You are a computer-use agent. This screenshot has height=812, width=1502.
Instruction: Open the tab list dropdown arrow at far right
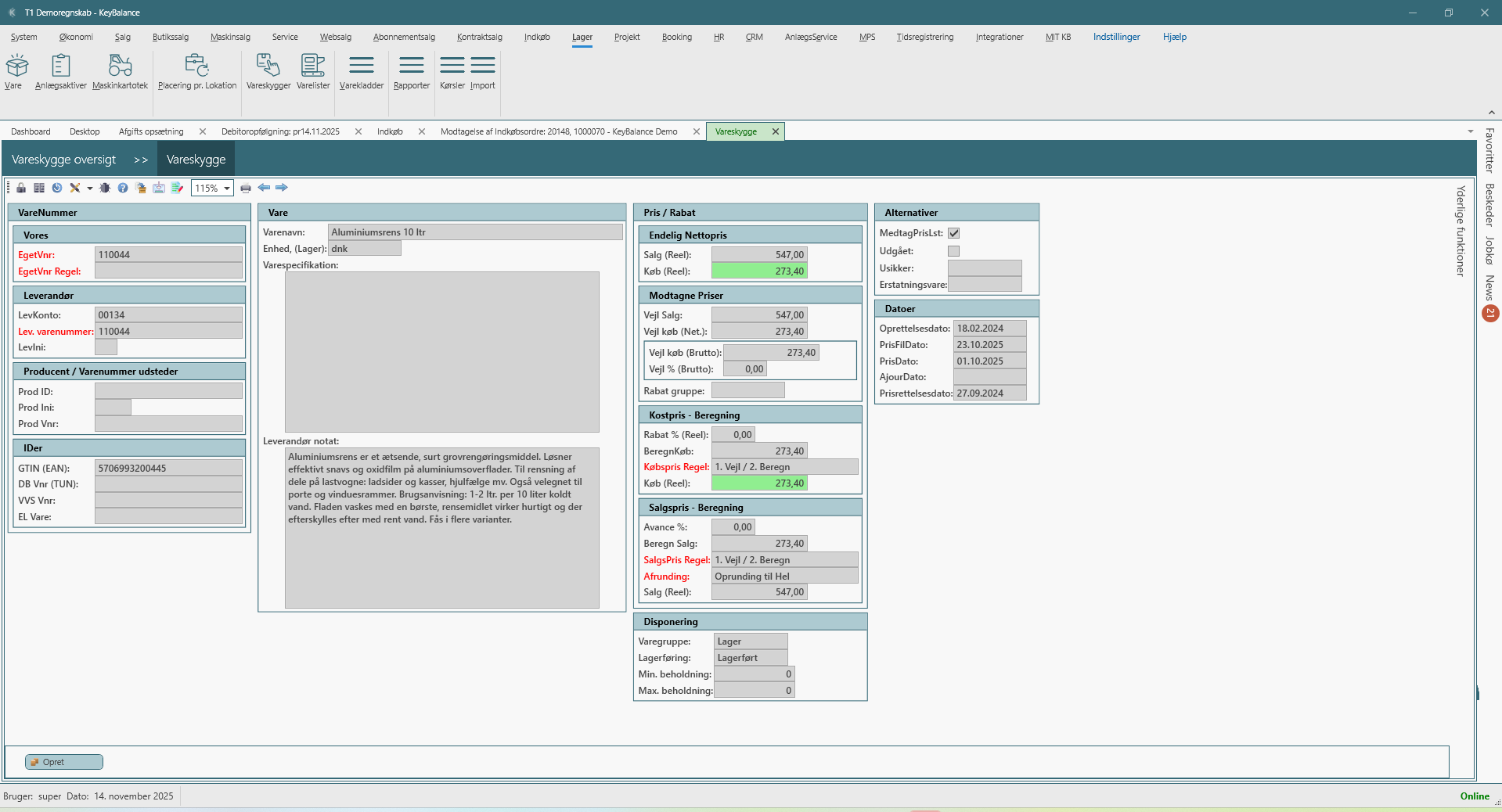tap(1470, 131)
